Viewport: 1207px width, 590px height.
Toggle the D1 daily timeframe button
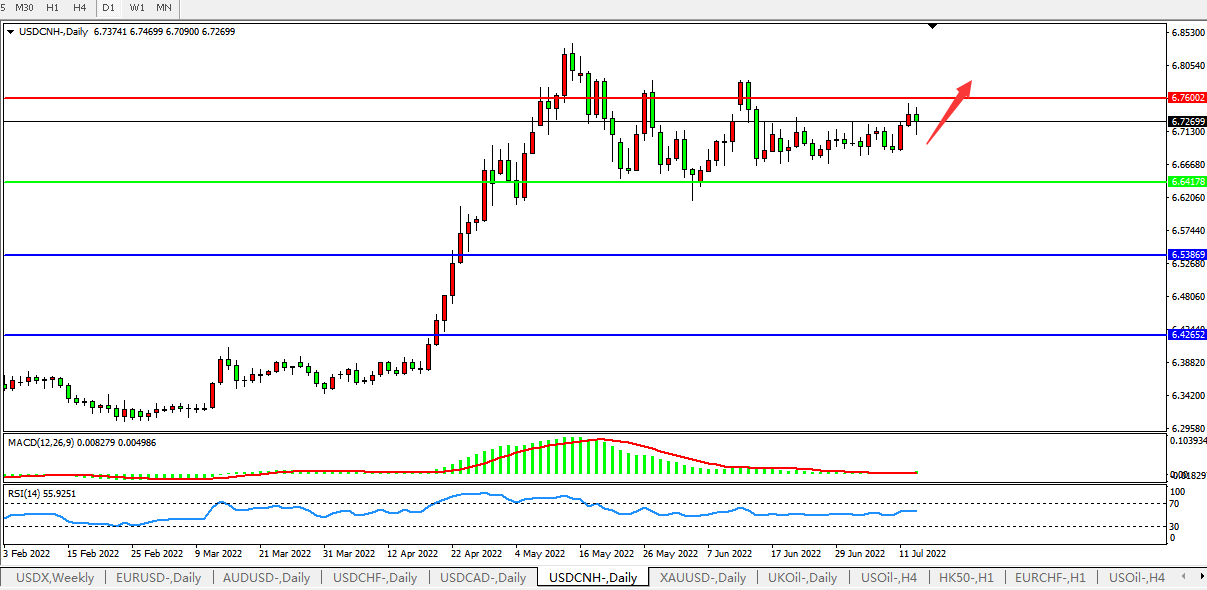pyautogui.click(x=108, y=8)
